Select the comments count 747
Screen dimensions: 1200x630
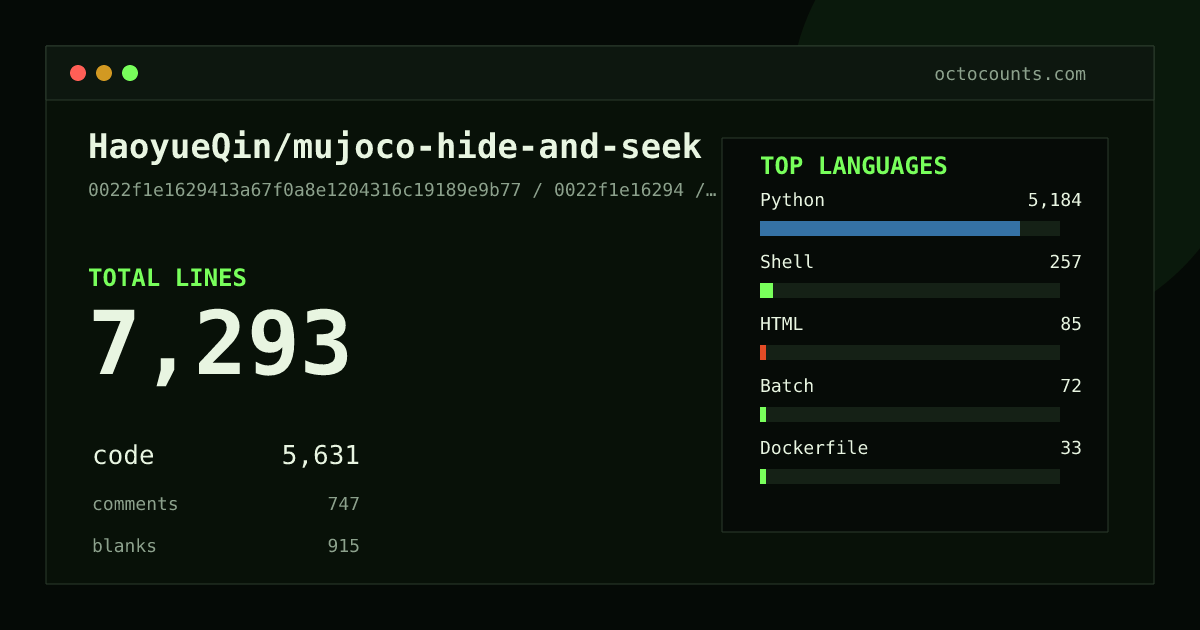[x=343, y=504]
